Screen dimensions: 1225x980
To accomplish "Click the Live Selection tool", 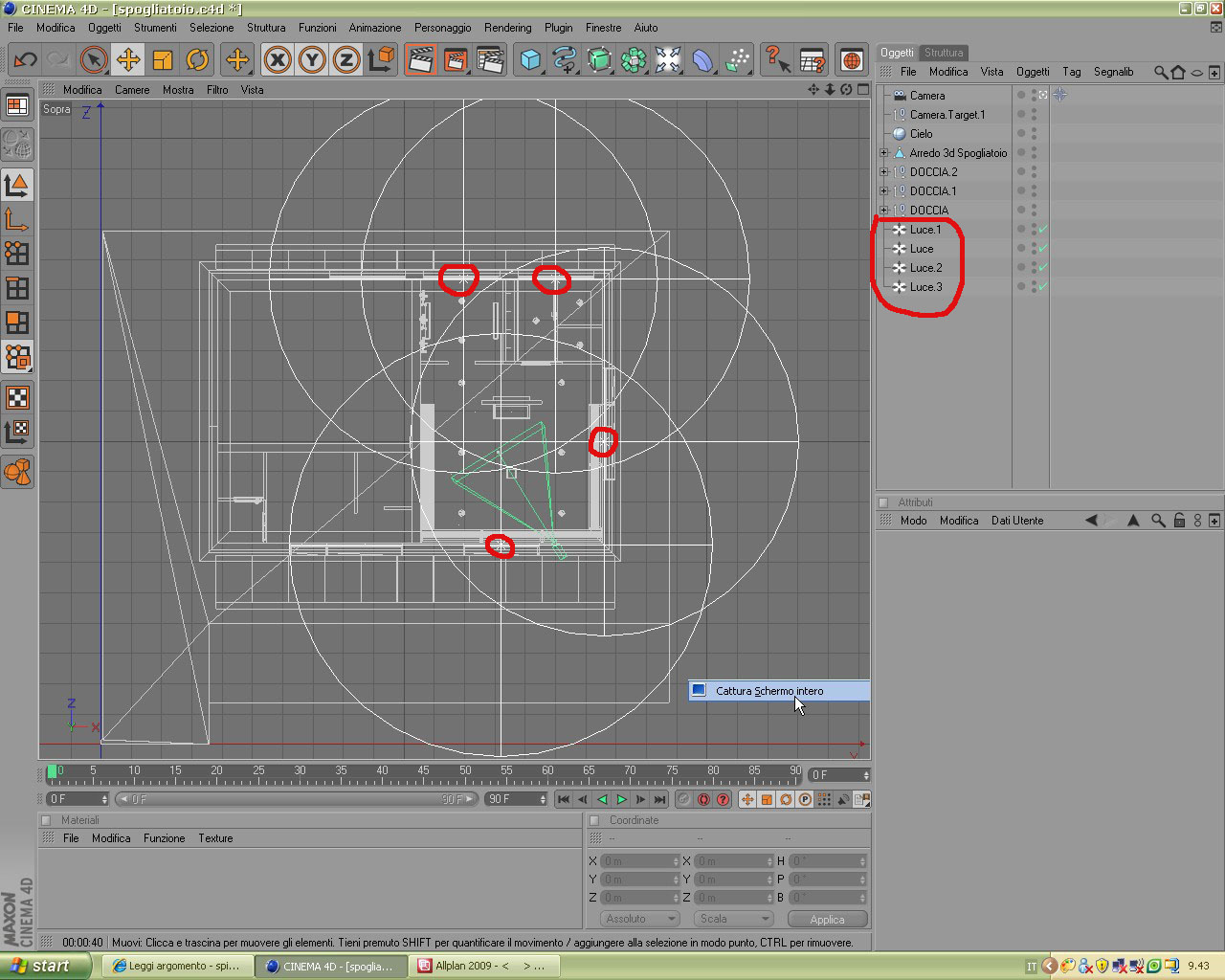I will pos(93,60).
